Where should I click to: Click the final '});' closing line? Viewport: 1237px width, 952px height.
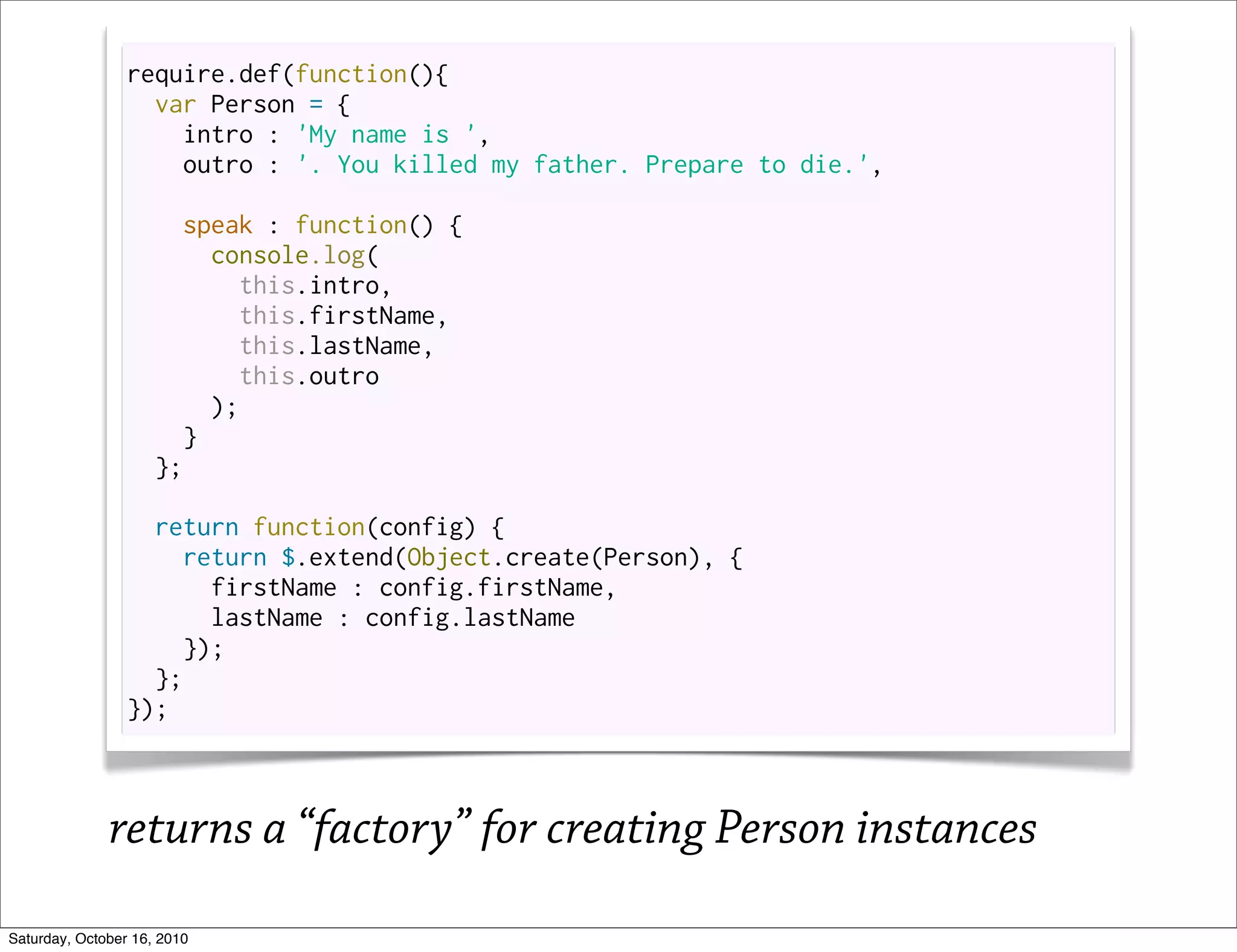[x=147, y=709]
